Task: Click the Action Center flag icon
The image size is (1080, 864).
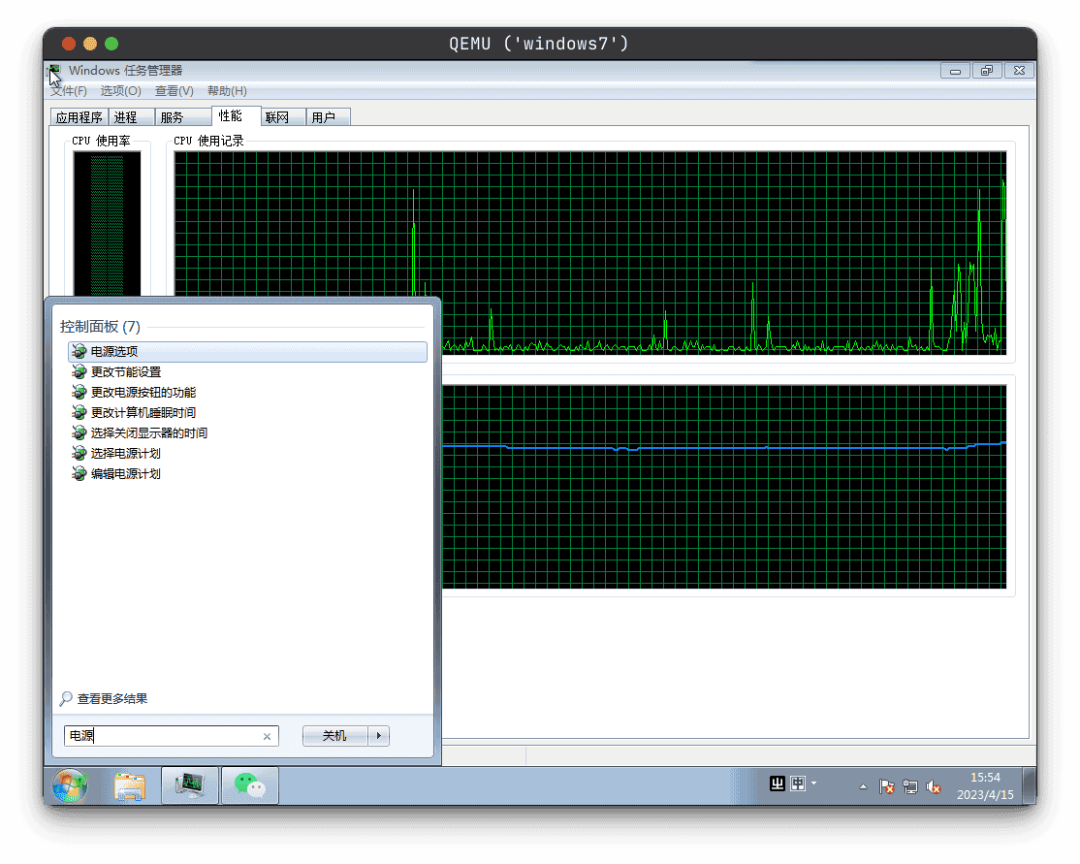Action: [x=886, y=787]
